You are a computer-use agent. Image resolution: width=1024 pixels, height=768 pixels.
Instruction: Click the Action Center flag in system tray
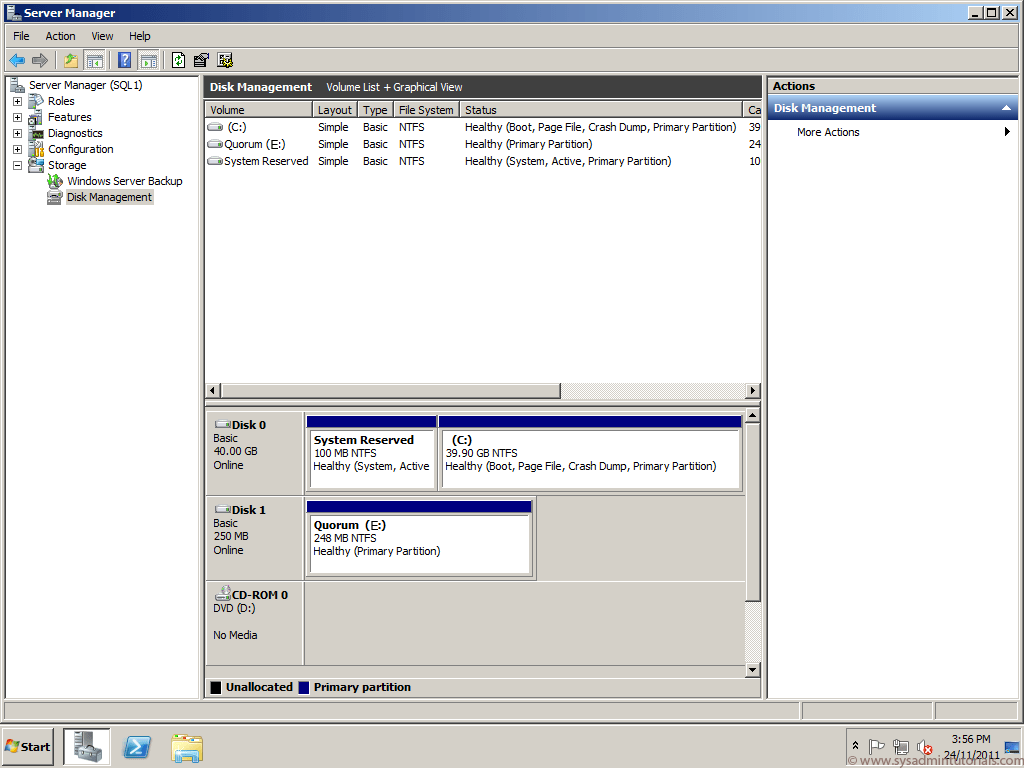(877, 746)
